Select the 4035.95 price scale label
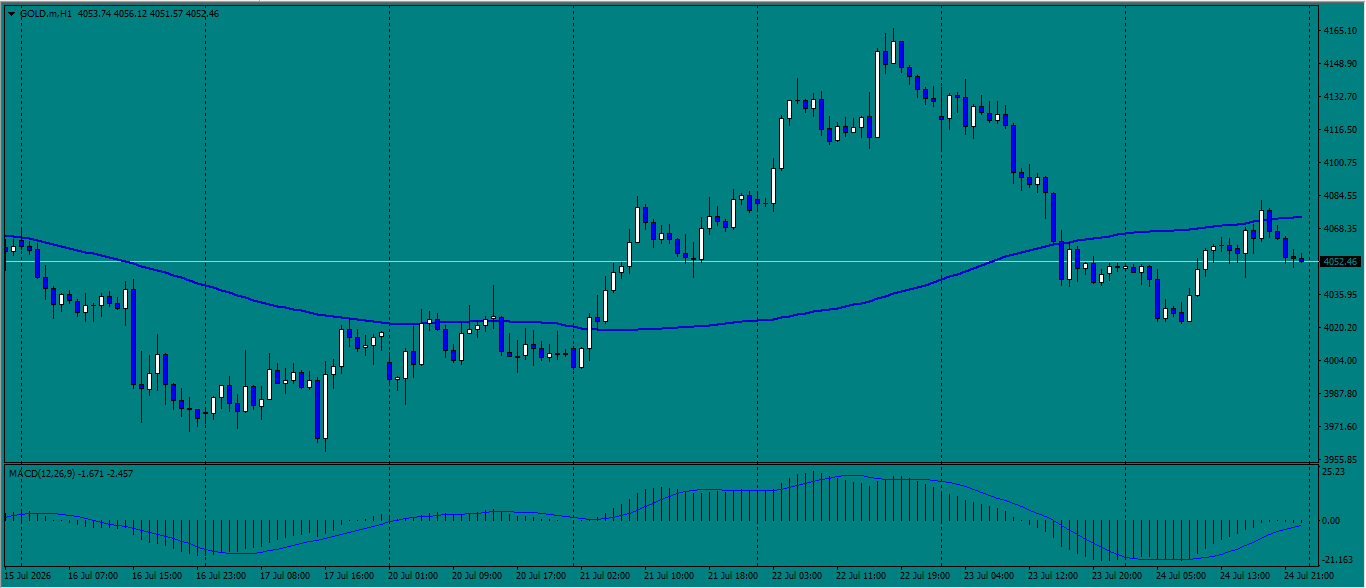The height and width of the screenshot is (588, 1366). point(1339,295)
